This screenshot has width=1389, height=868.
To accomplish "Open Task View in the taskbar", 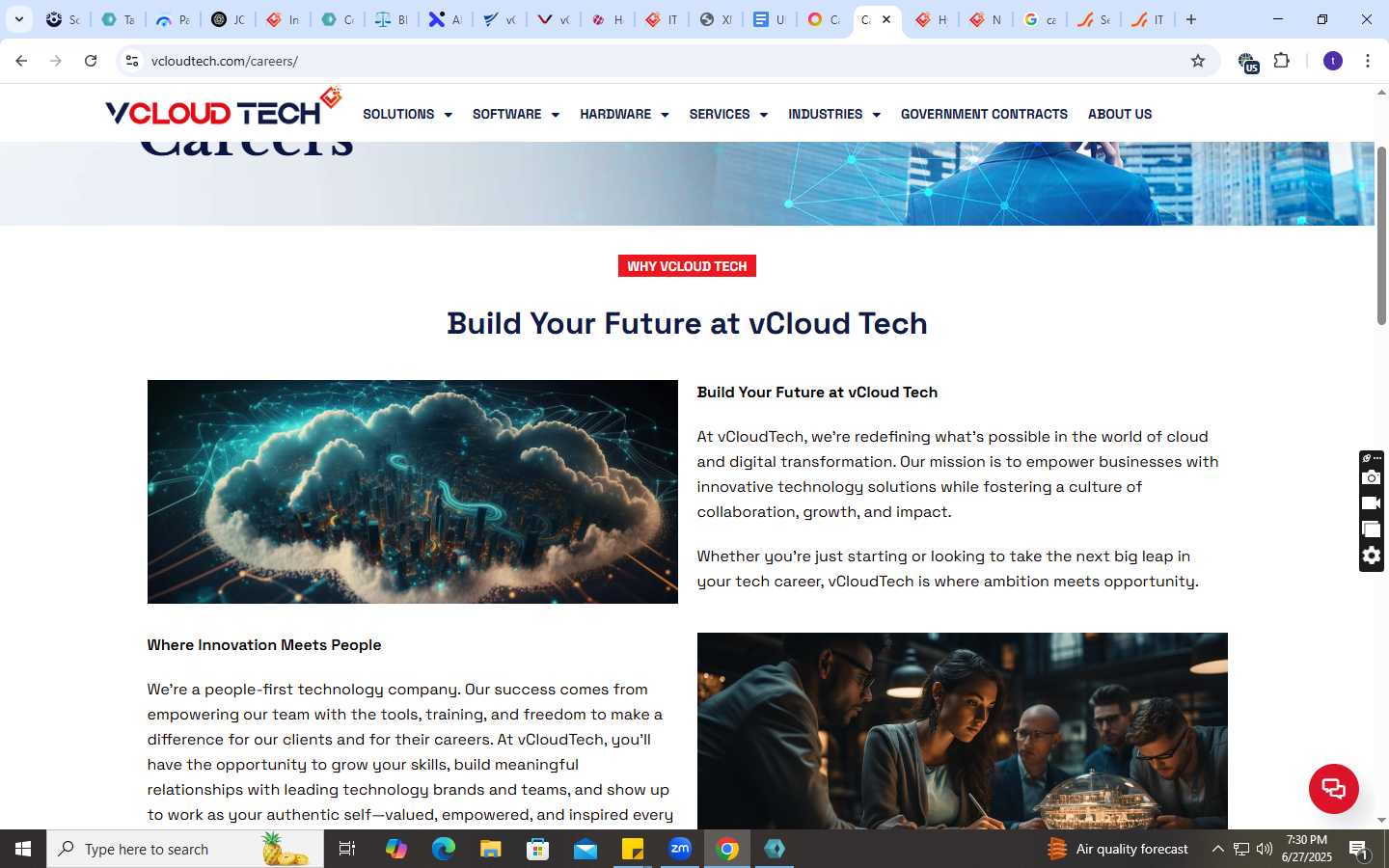I will click(347, 849).
